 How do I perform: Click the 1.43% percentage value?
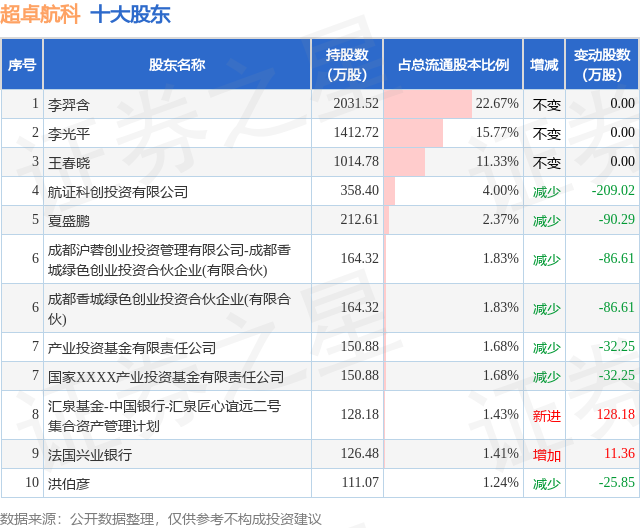pos(500,414)
